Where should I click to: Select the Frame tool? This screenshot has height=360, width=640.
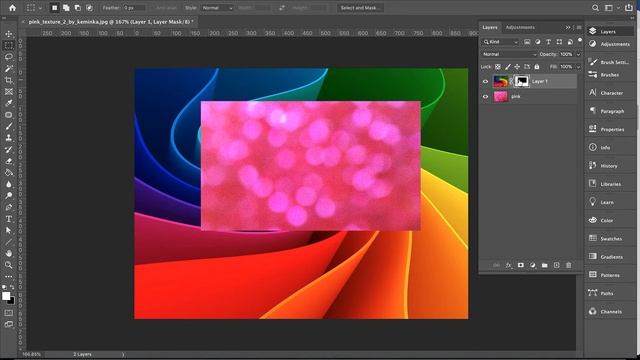point(9,91)
